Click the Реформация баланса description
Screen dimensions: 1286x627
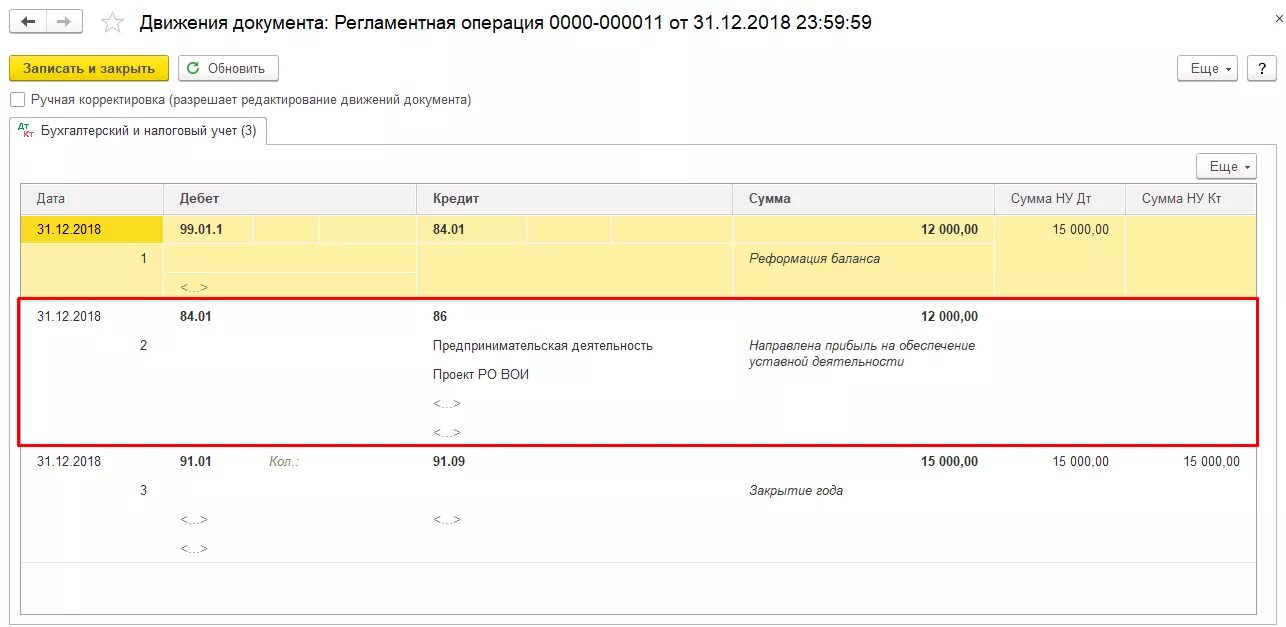[815, 258]
